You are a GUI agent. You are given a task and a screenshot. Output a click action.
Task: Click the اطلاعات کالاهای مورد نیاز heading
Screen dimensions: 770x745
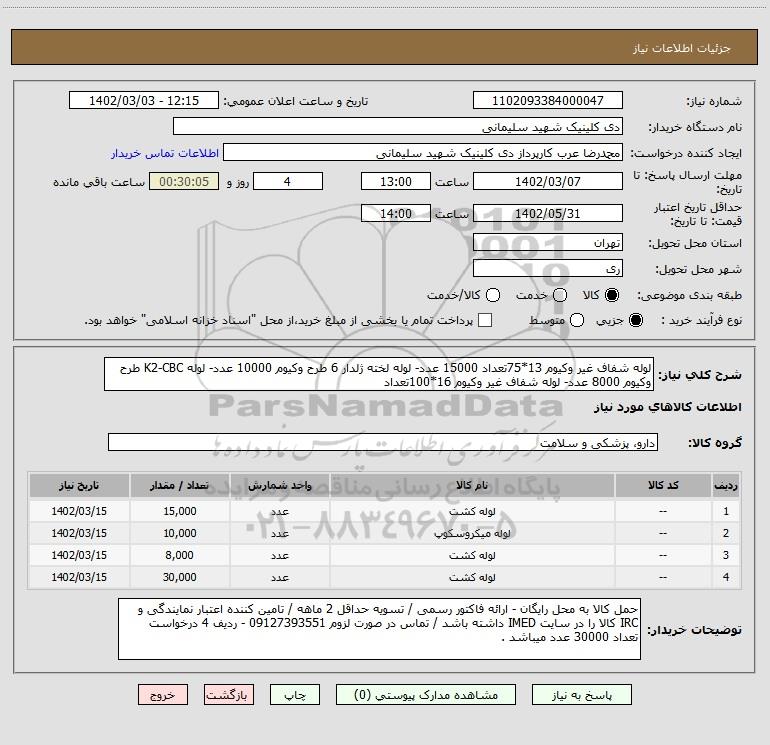click(x=667, y=407)
